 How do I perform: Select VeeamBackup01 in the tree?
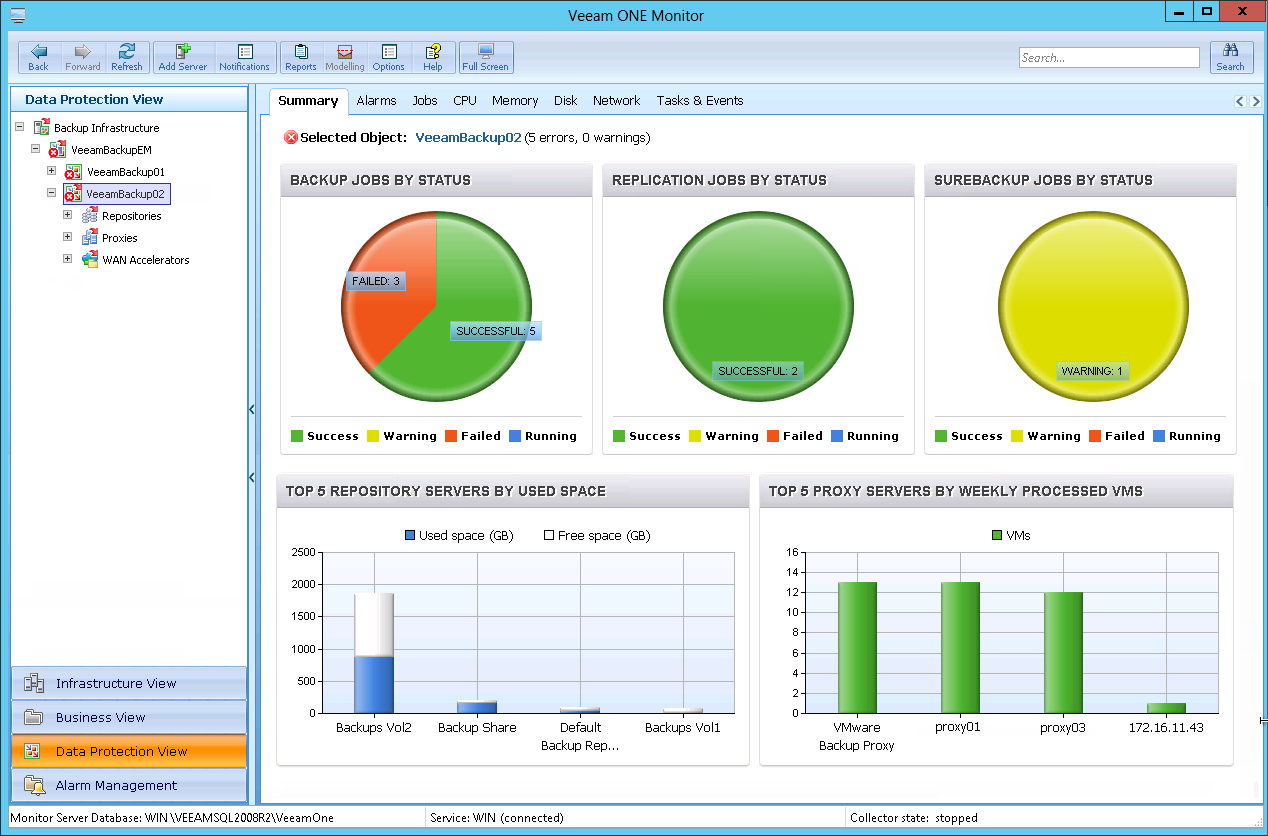coord(126,172)
